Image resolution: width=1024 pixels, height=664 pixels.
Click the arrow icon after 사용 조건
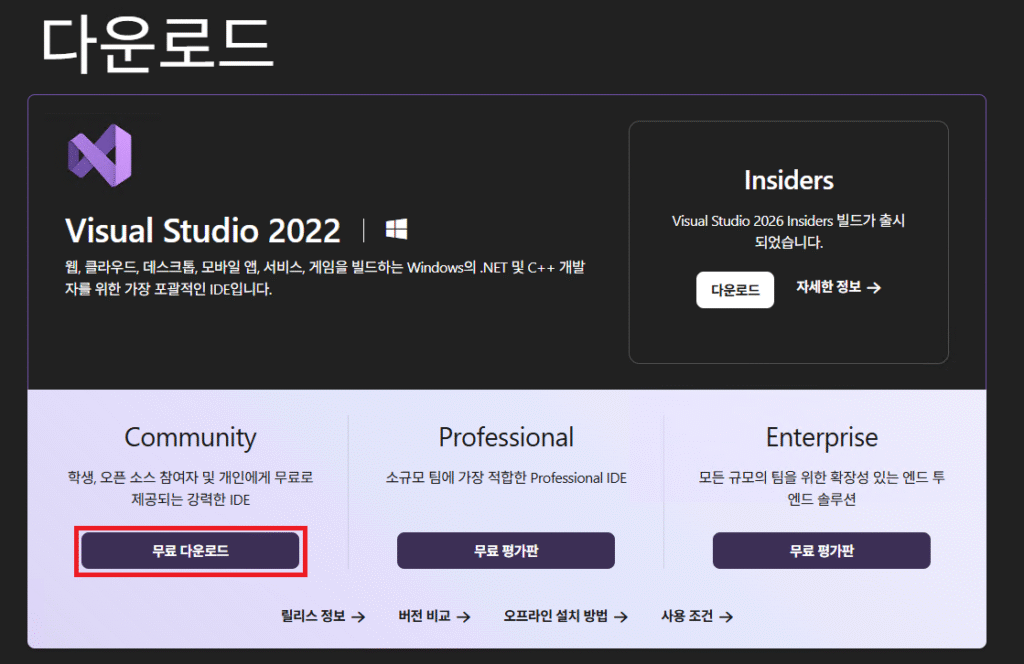(x=726, y=617)
